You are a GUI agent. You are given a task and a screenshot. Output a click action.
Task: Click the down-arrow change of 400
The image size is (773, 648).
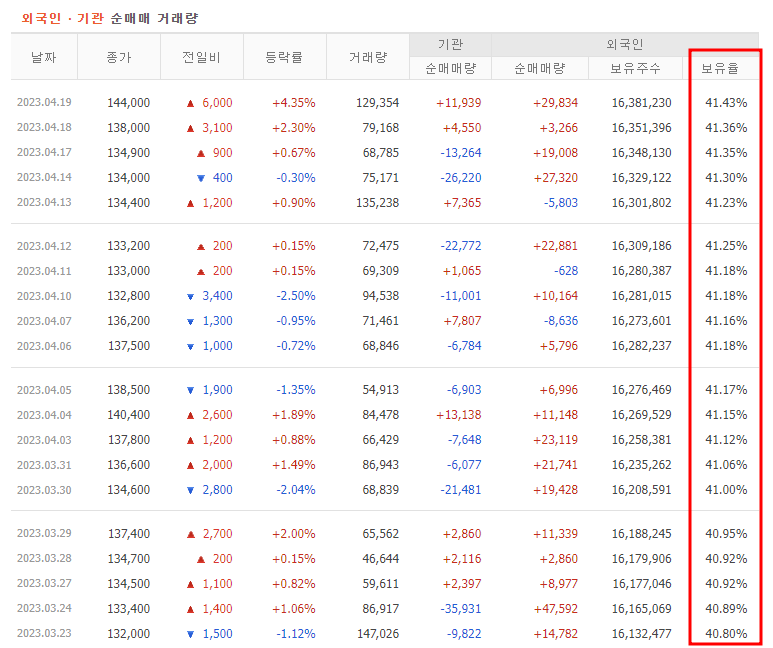(214, 178)
